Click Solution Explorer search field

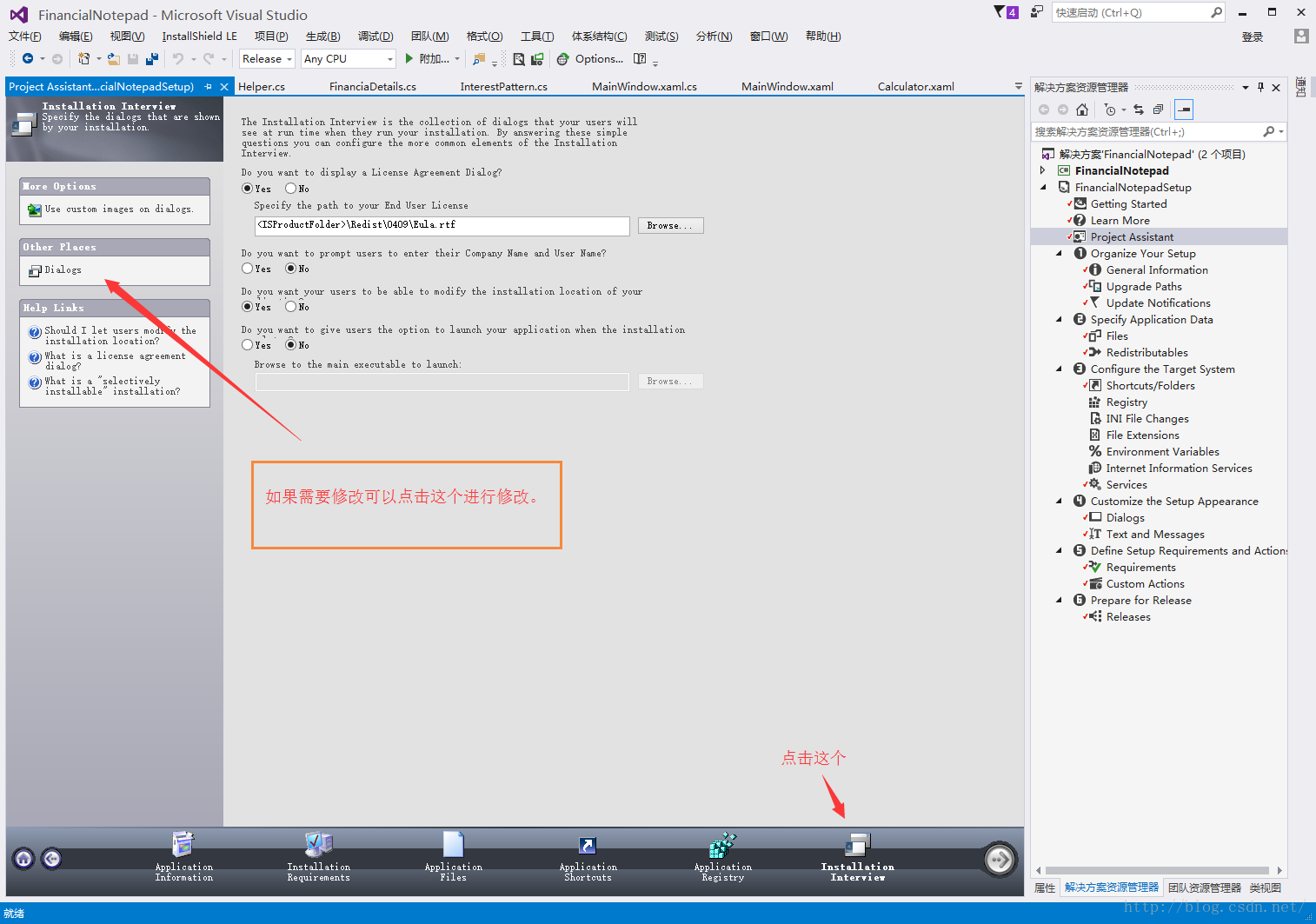click(1158, 131)
